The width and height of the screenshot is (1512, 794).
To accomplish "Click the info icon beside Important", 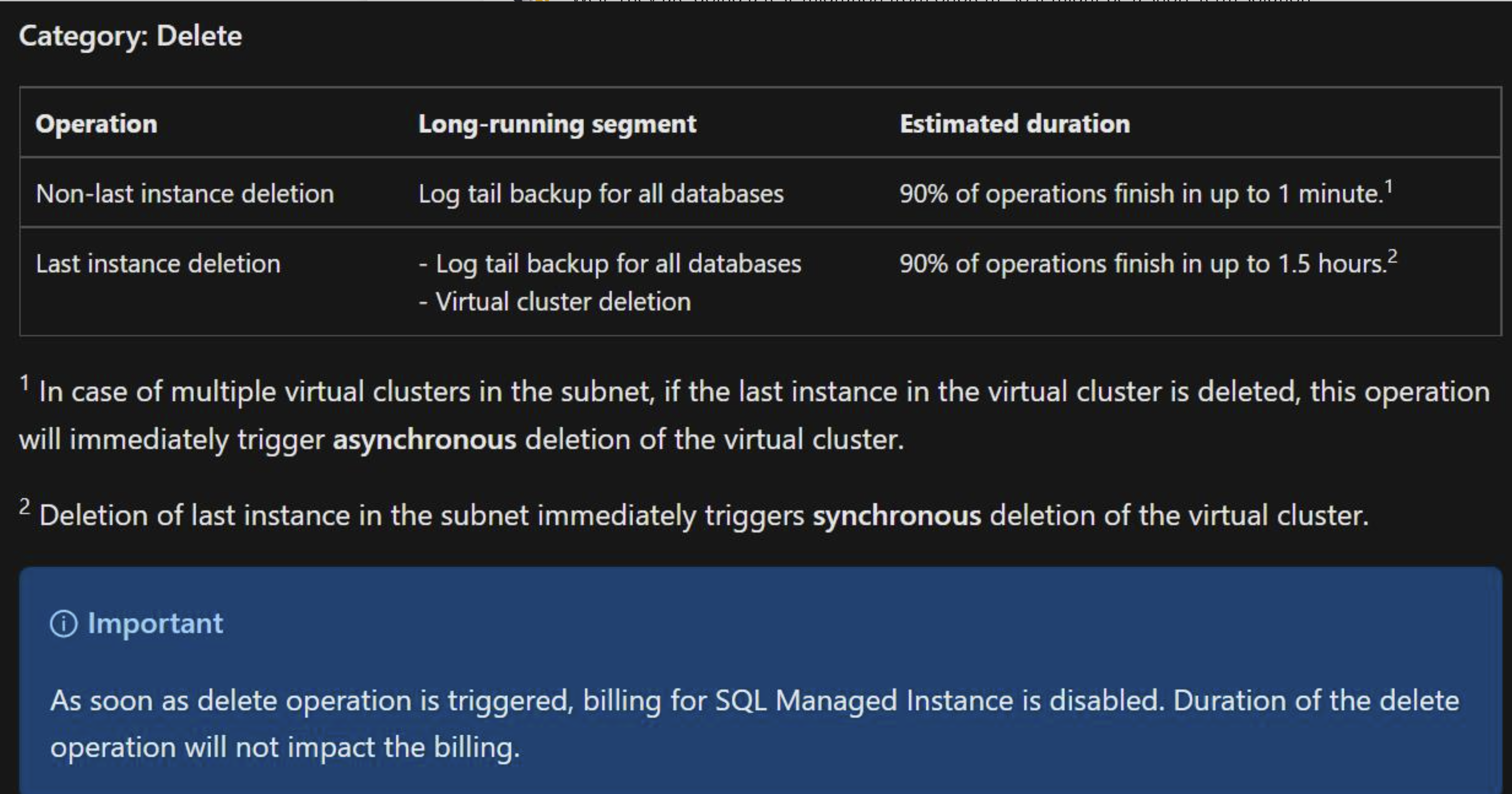I will coord(63,623).
